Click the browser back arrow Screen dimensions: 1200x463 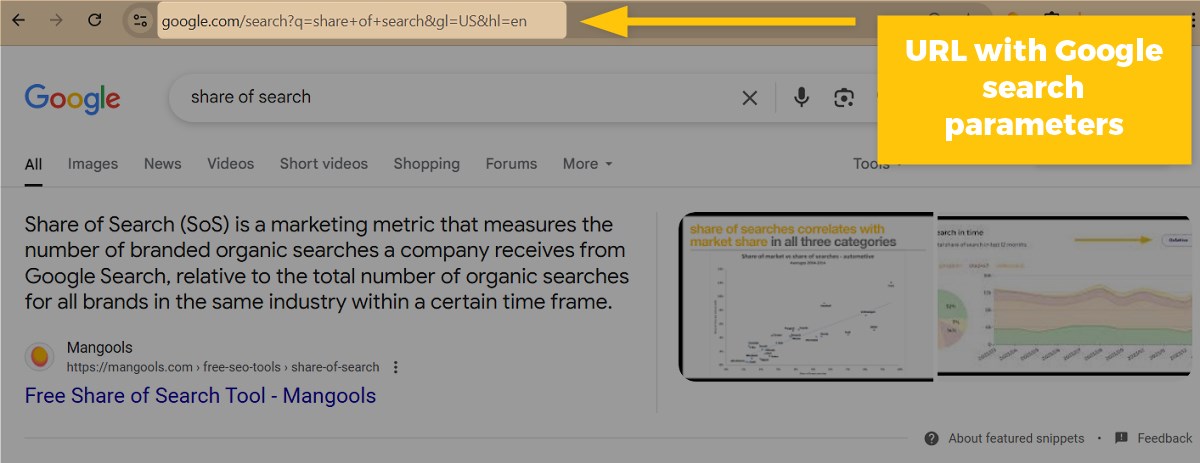pyautogui.click(x=18, y=20)
